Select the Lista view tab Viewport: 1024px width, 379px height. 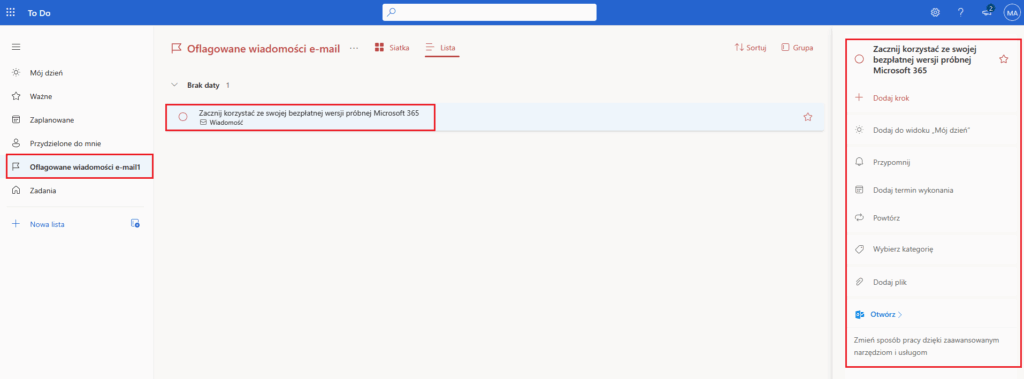441,48
